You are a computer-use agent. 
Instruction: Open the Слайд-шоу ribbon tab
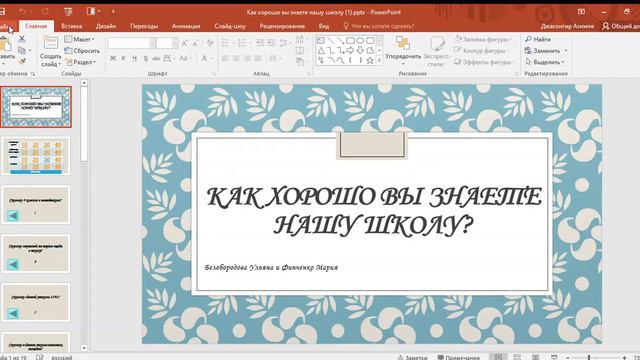[230, 26]
